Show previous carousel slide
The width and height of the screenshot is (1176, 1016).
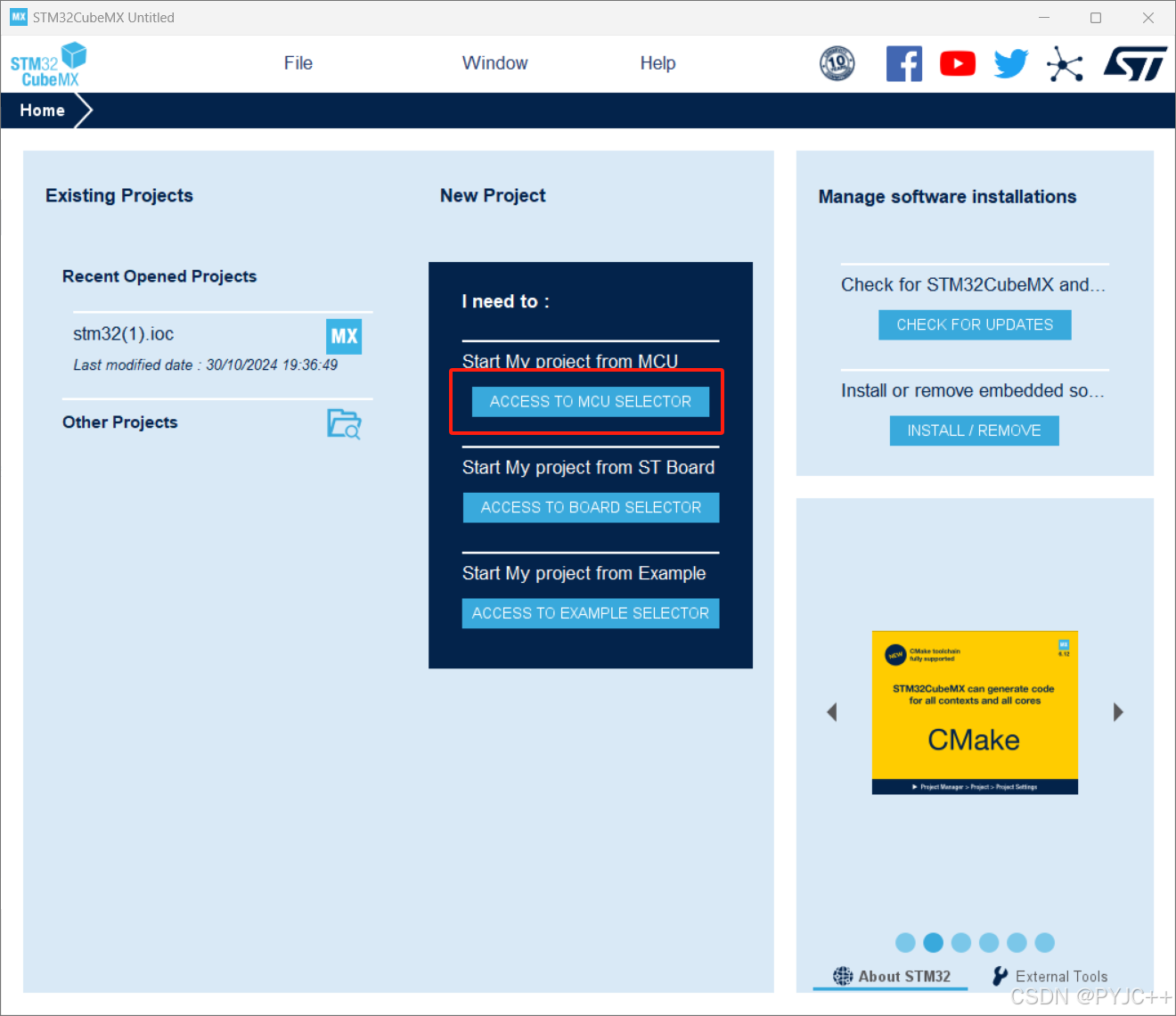pyautogui.click(x=832, y=712)
